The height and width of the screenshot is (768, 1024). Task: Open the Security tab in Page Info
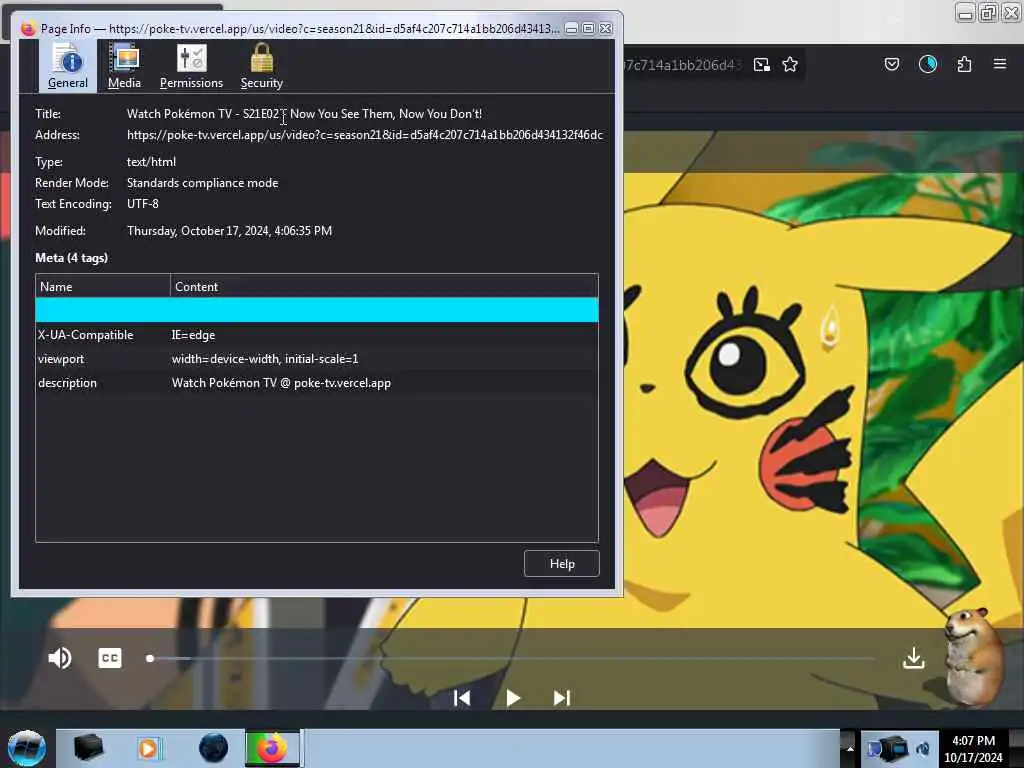tap(261, 66)
